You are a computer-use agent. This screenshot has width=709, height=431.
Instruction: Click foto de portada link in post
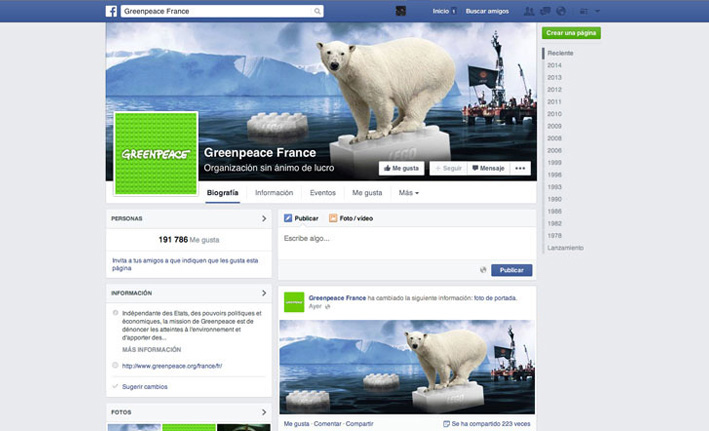coord(495,298)
